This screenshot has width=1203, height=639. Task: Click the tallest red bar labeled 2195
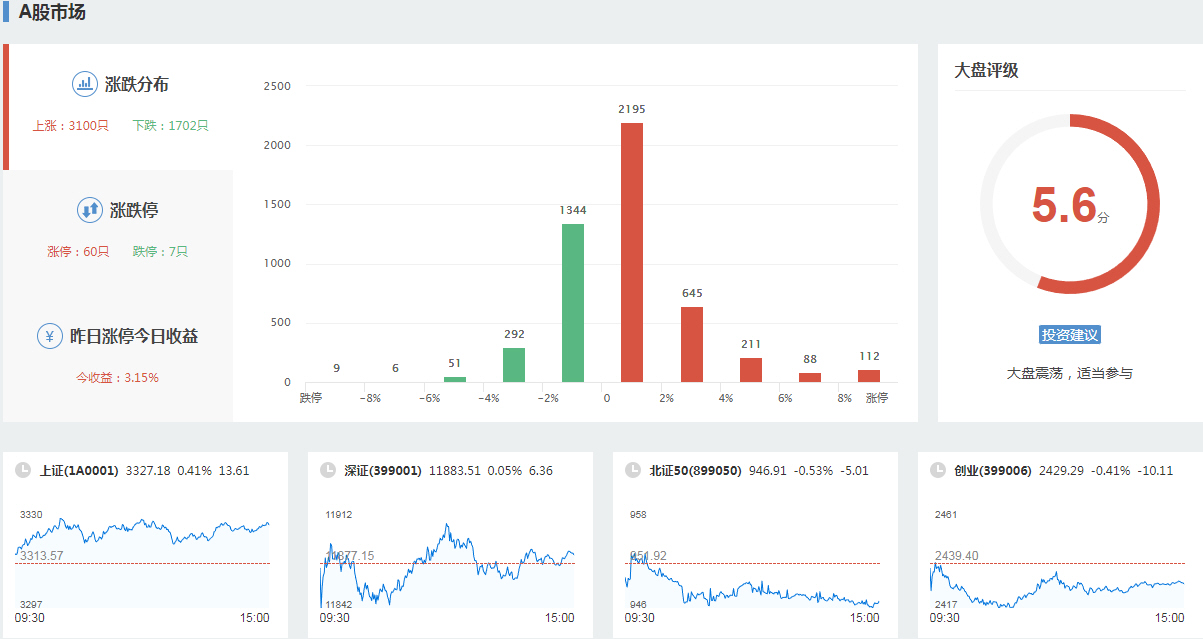point(632,252)
